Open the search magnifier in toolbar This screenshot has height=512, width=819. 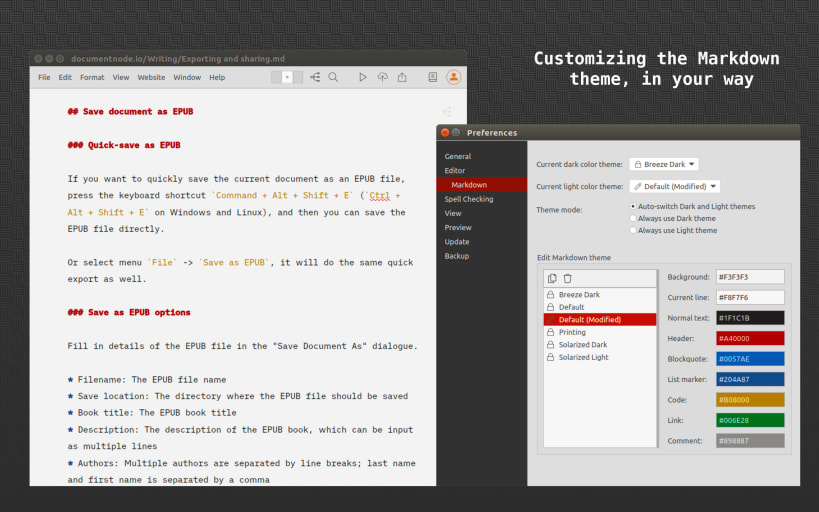[x=333, y=77]
